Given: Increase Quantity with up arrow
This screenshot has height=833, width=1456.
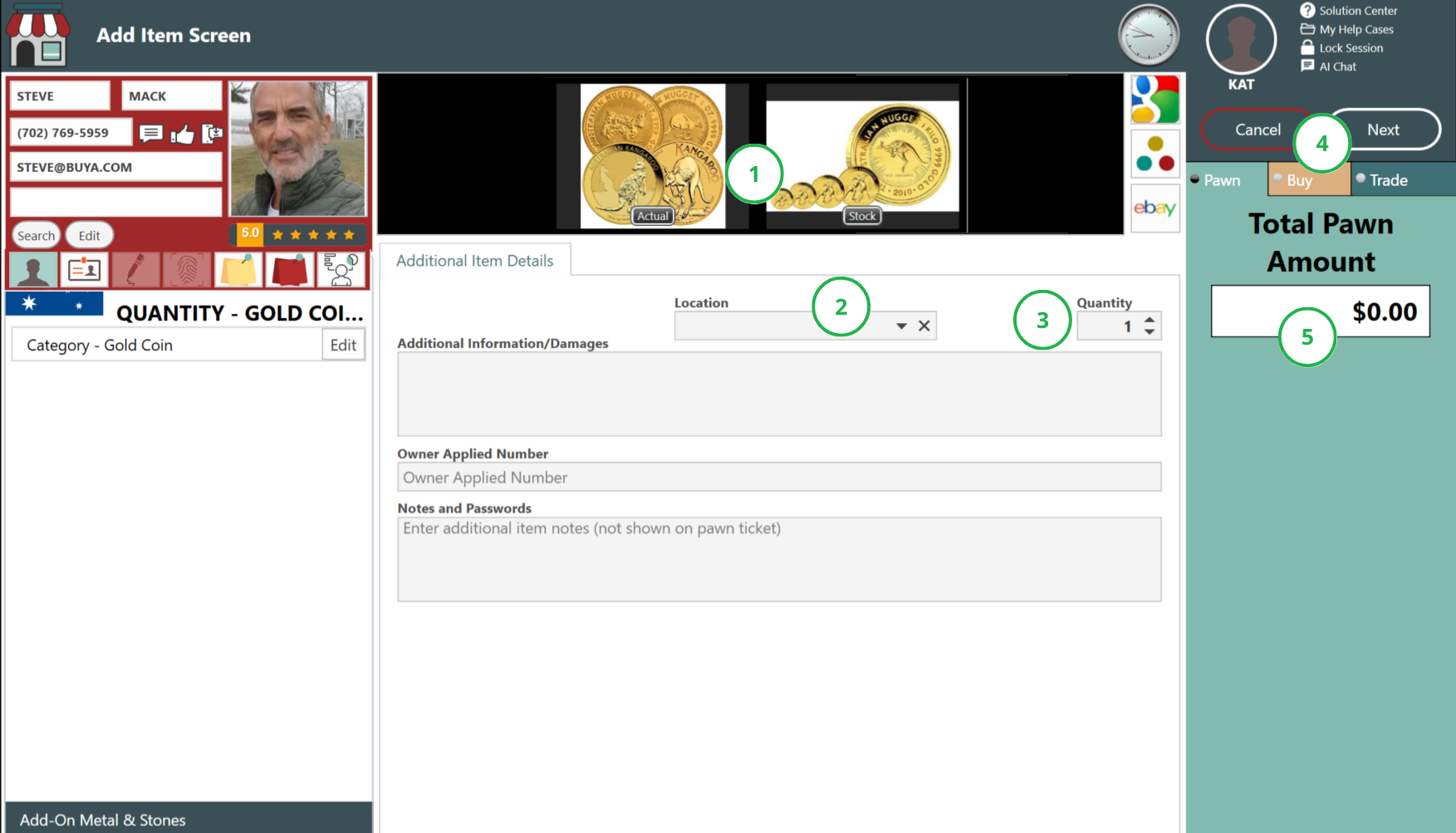Looking at the screenshot, I should 1150,319.
